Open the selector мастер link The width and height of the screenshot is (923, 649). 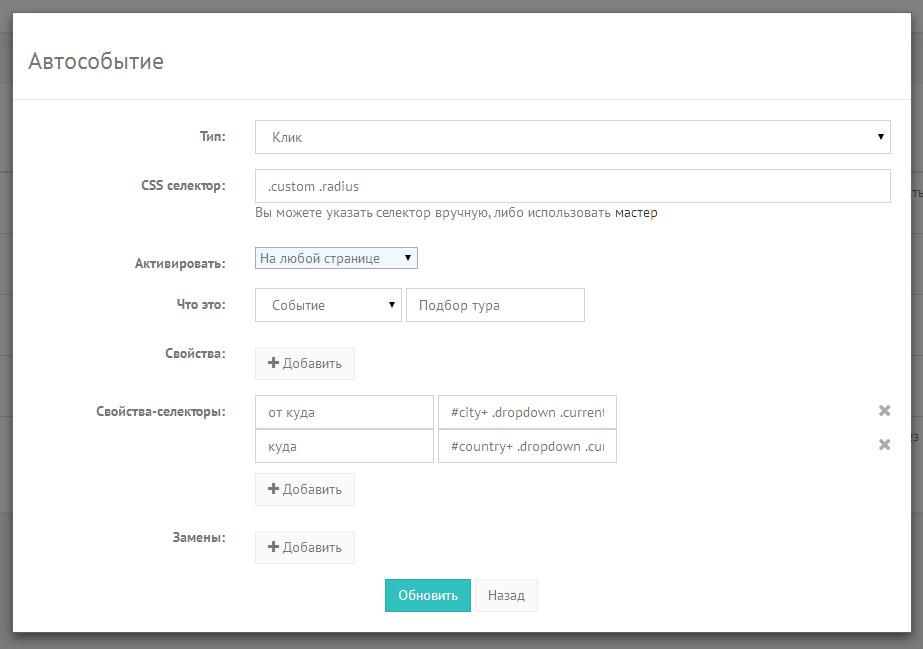tap(636, 213)
